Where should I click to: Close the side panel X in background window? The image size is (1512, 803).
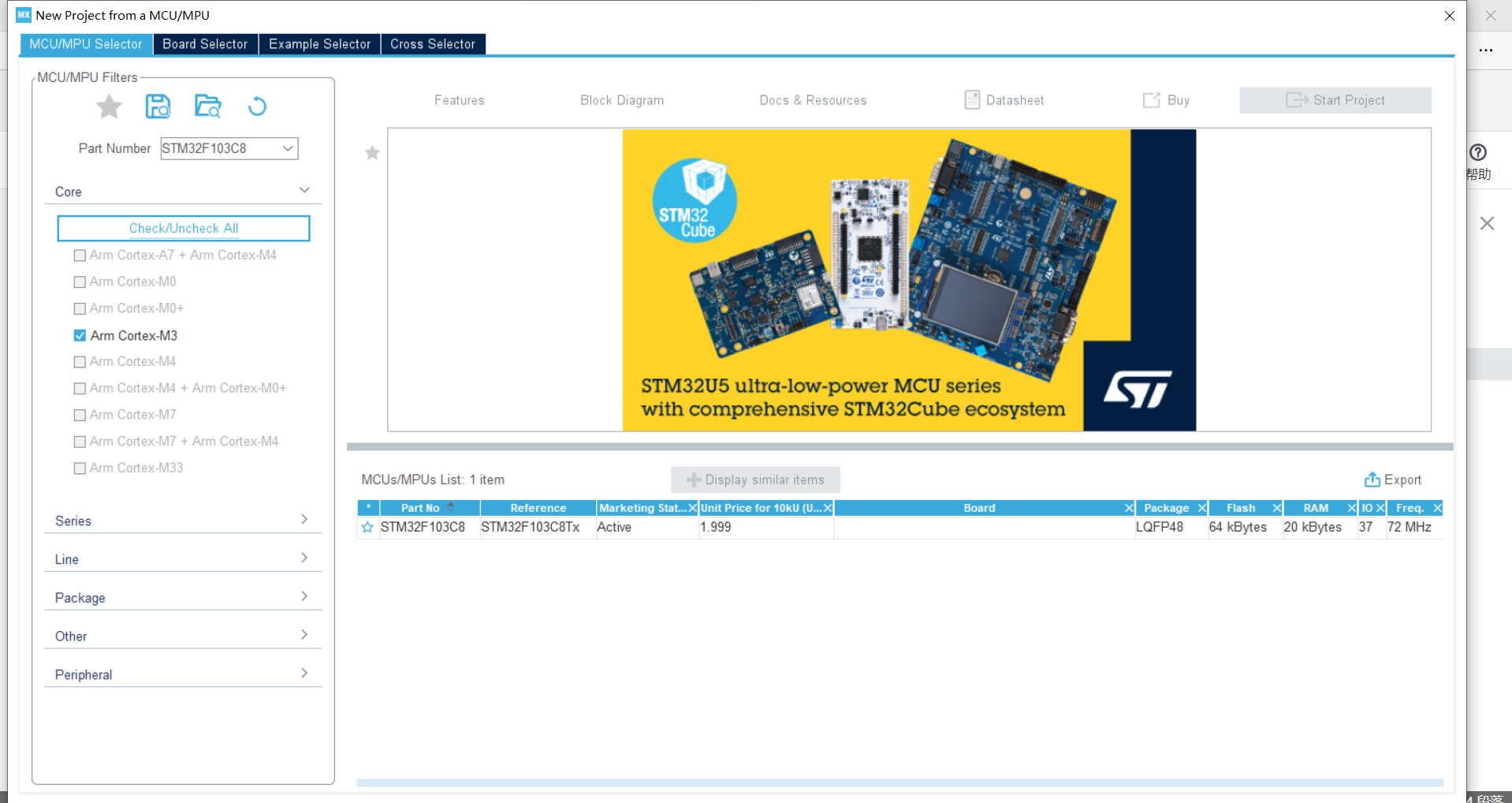pyautogui.click(x=1487, y=223)
